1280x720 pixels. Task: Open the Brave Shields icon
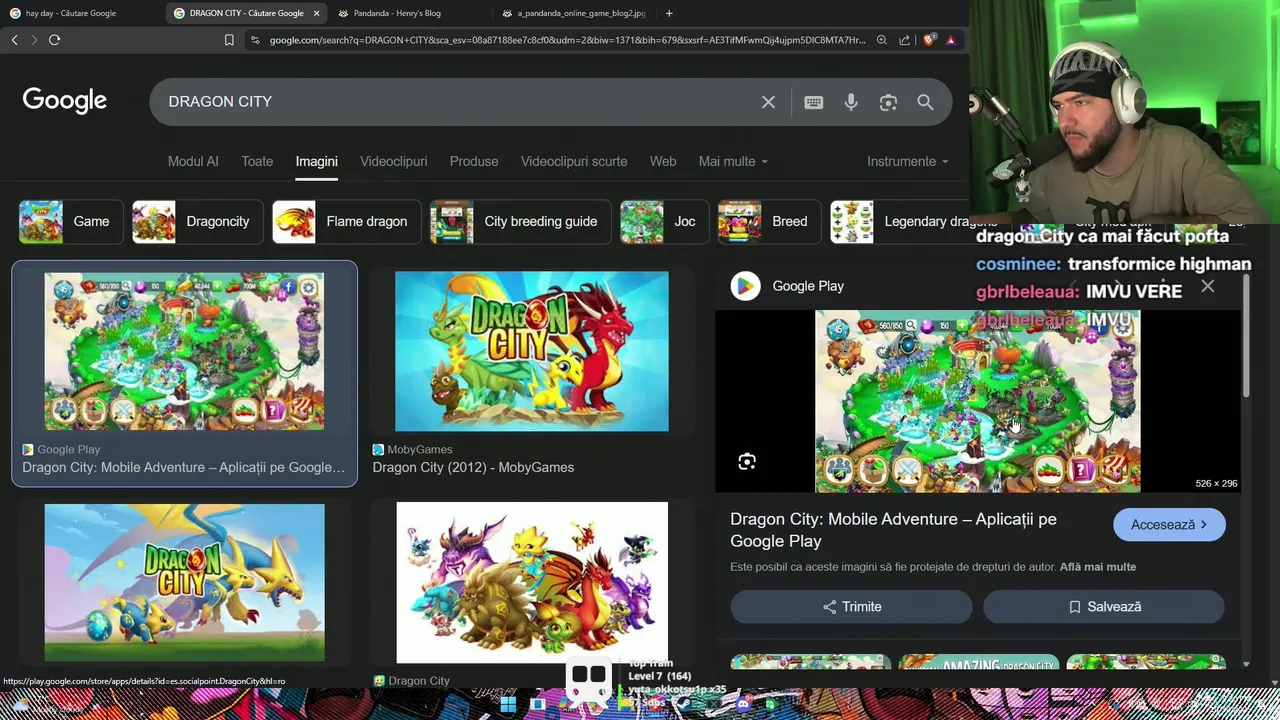929,40
